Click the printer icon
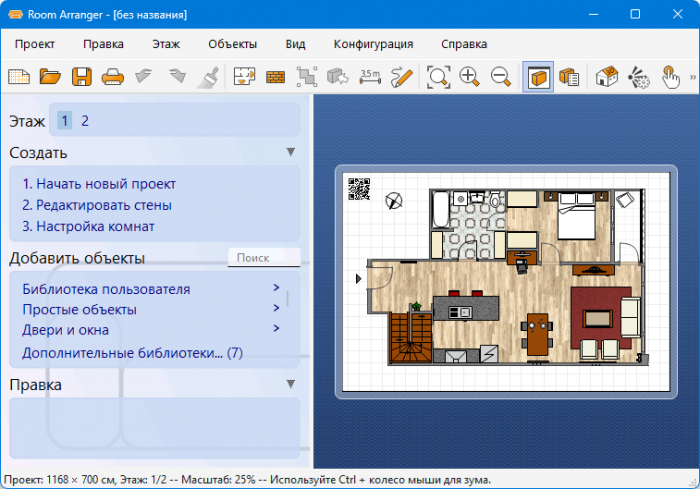The height and width of the screenshot is (489, 700). click(x=113, y=76)
